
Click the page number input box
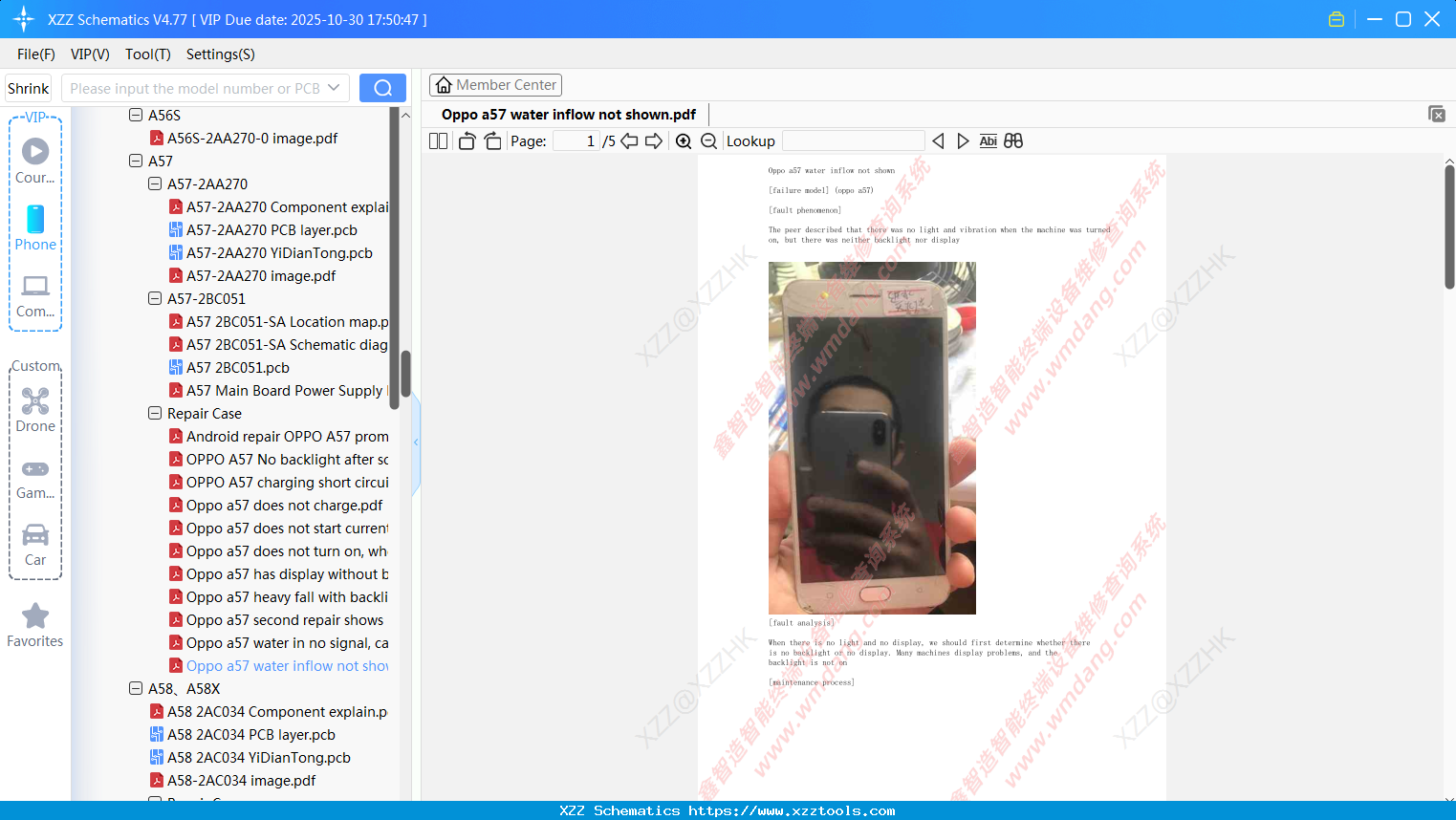[x=576, y=141]
